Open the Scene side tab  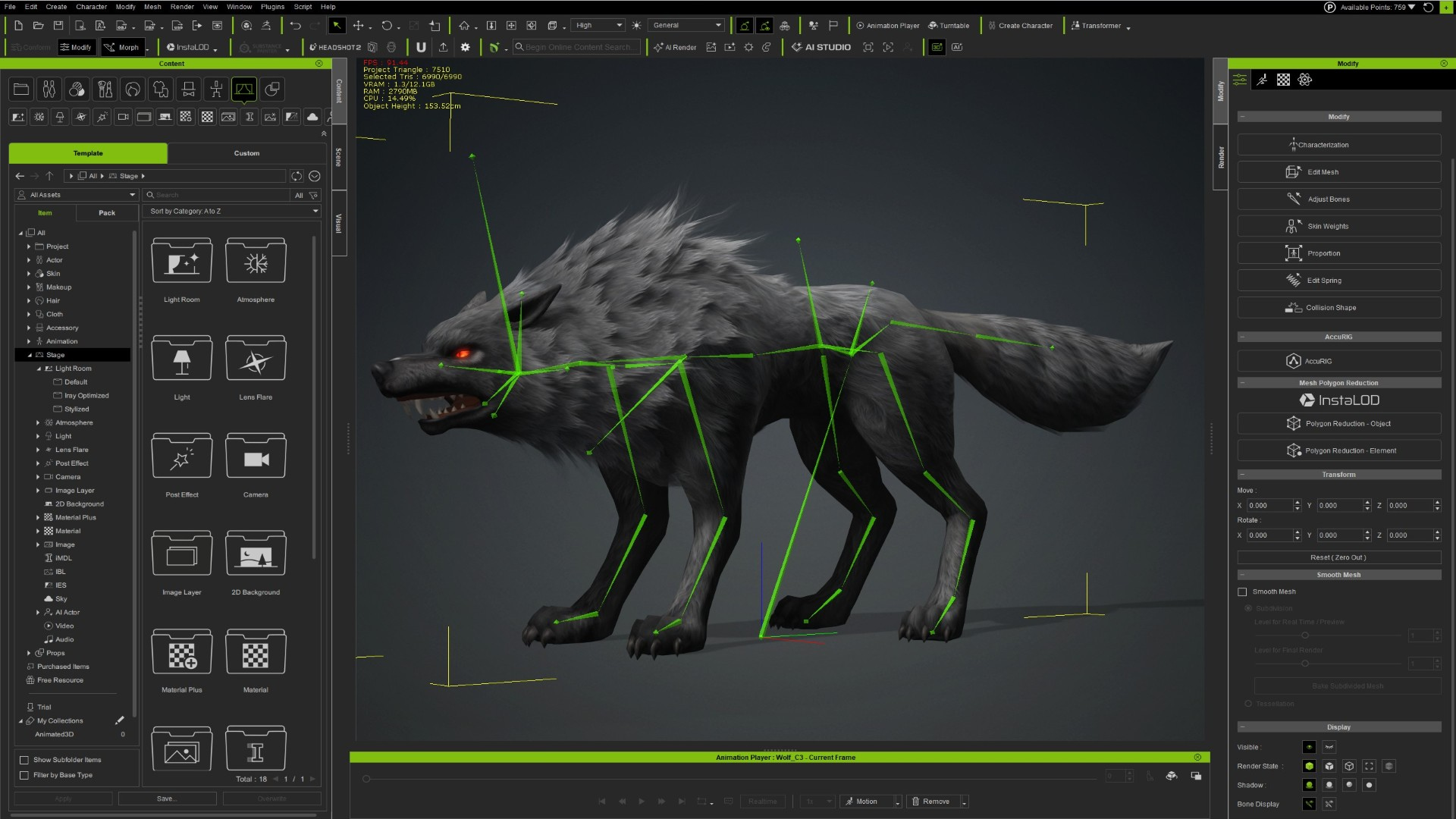click(338, 158)
